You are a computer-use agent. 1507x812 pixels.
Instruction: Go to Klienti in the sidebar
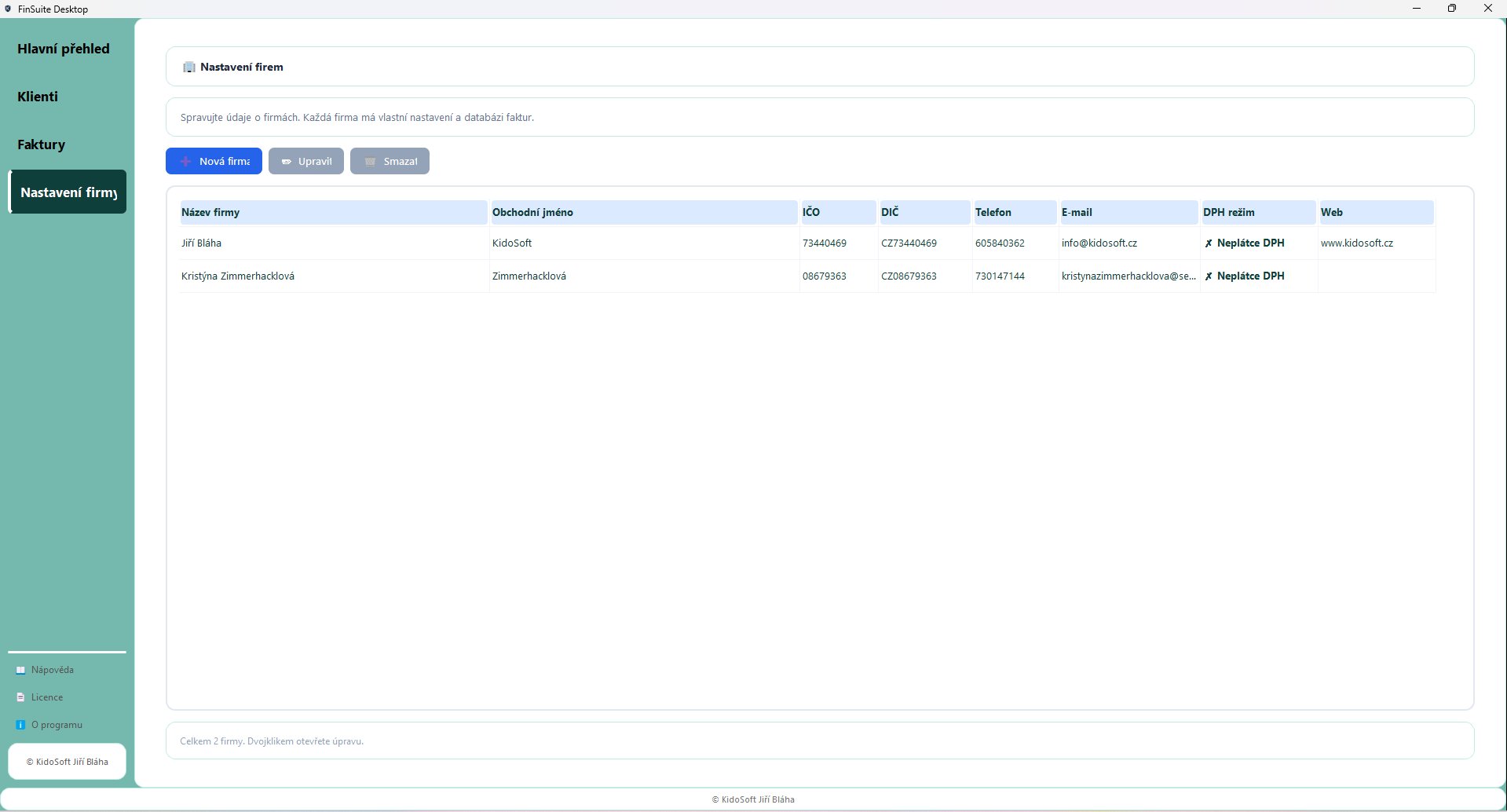tap(38, 97)
